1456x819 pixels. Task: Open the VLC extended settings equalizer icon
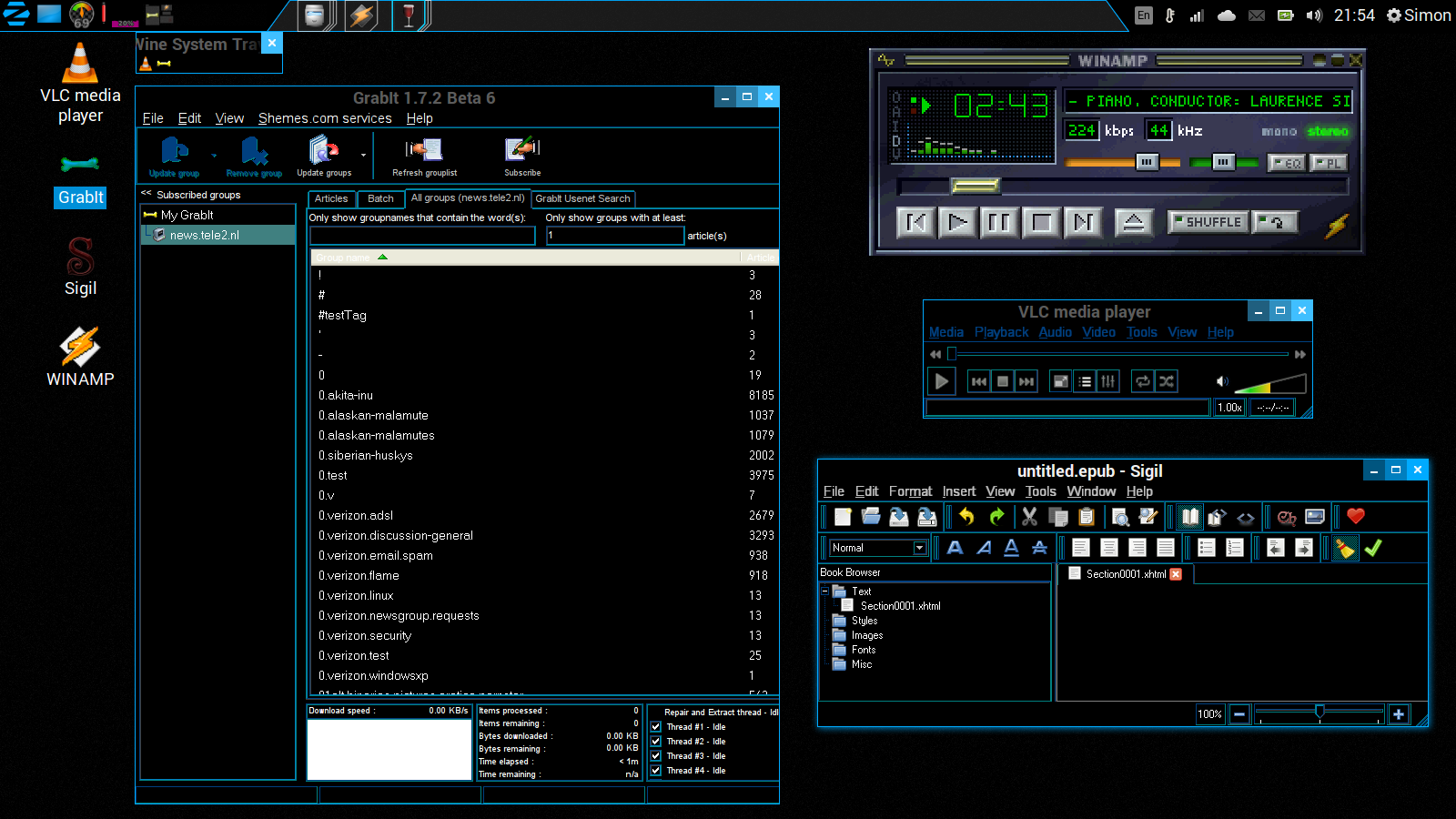[1107, 381]
